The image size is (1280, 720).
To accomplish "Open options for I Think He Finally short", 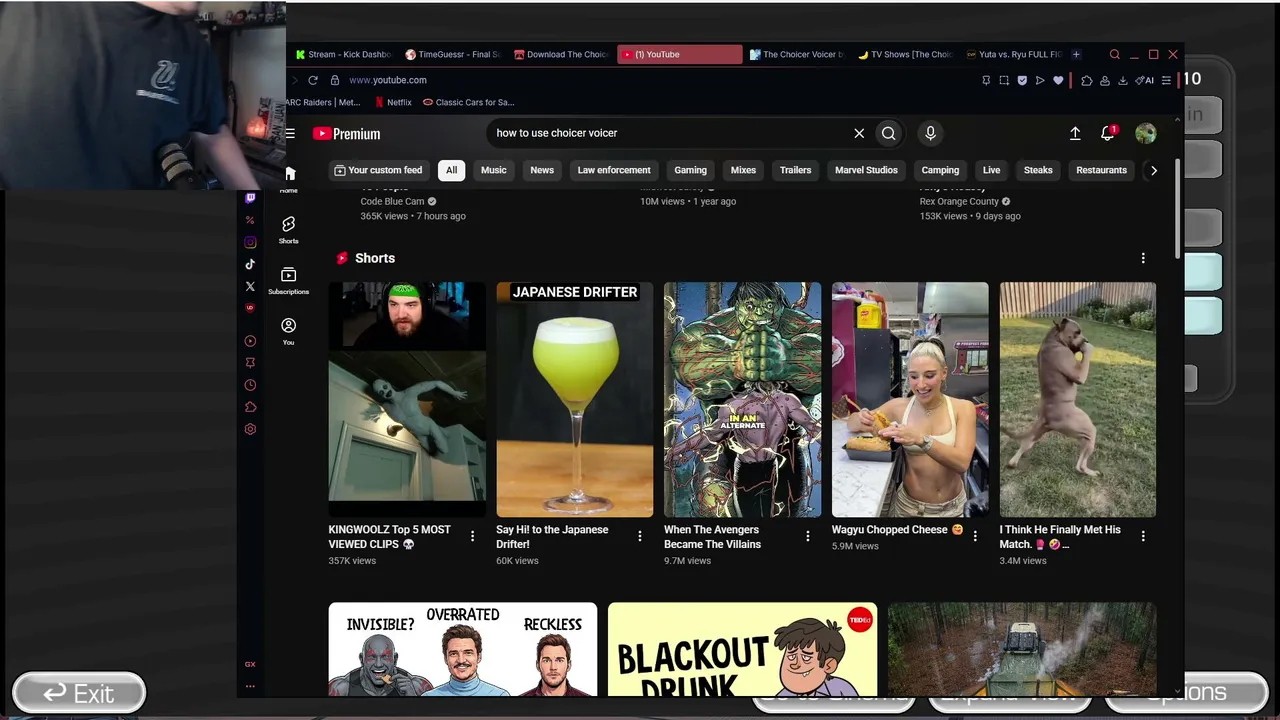I will tap(1143, 536).
